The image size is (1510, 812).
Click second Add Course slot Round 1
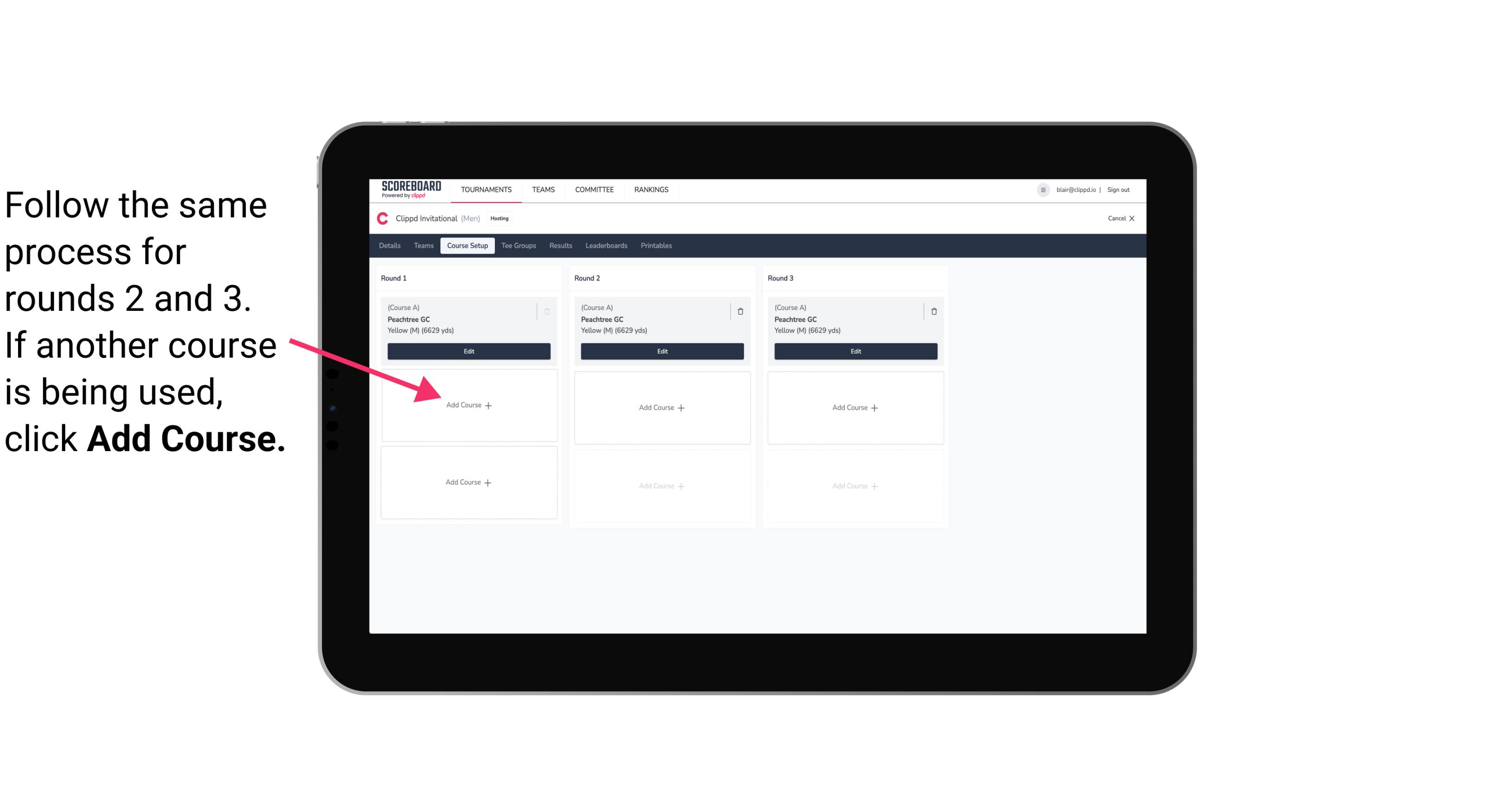468,482
